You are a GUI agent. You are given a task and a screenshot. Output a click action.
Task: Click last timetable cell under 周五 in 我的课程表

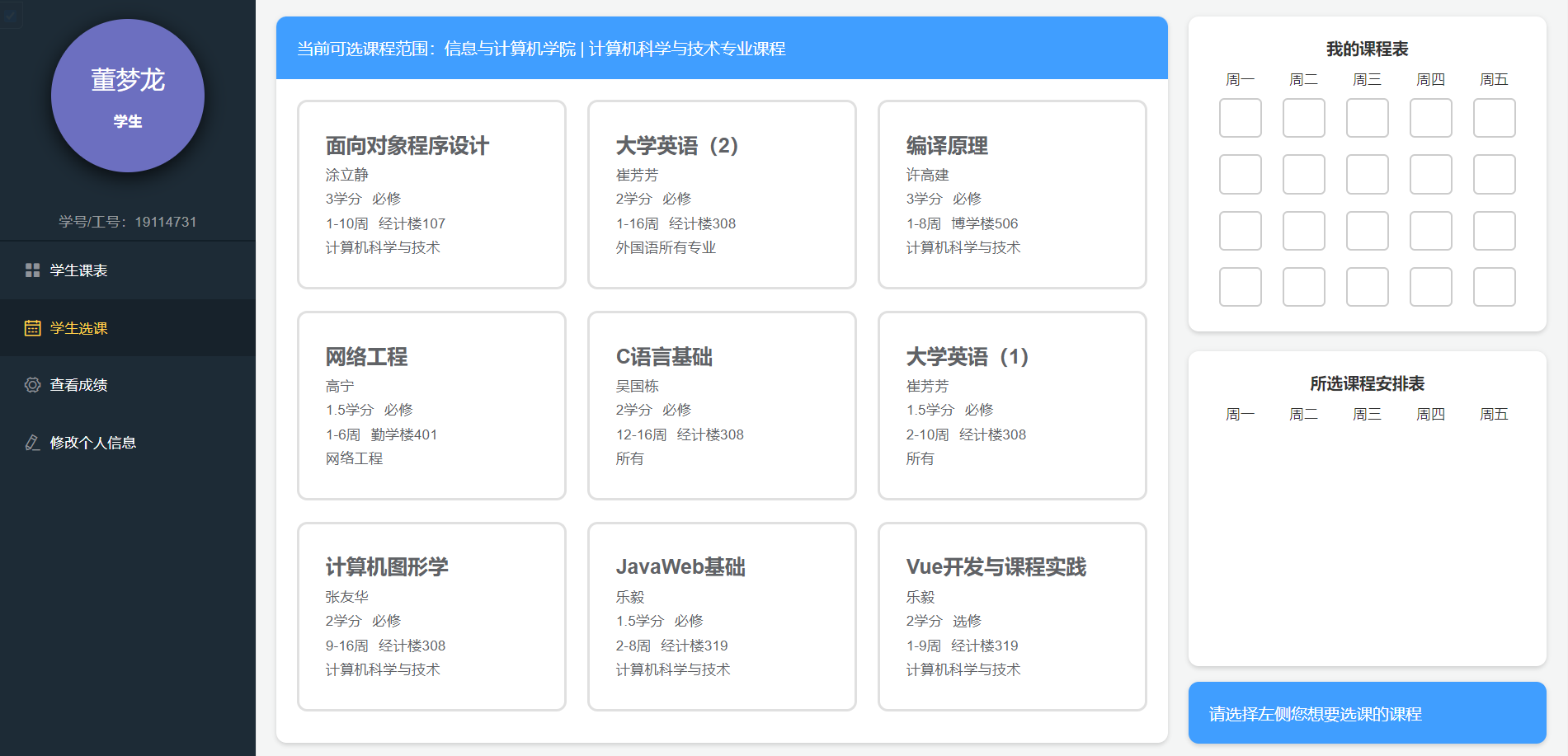1494,287
